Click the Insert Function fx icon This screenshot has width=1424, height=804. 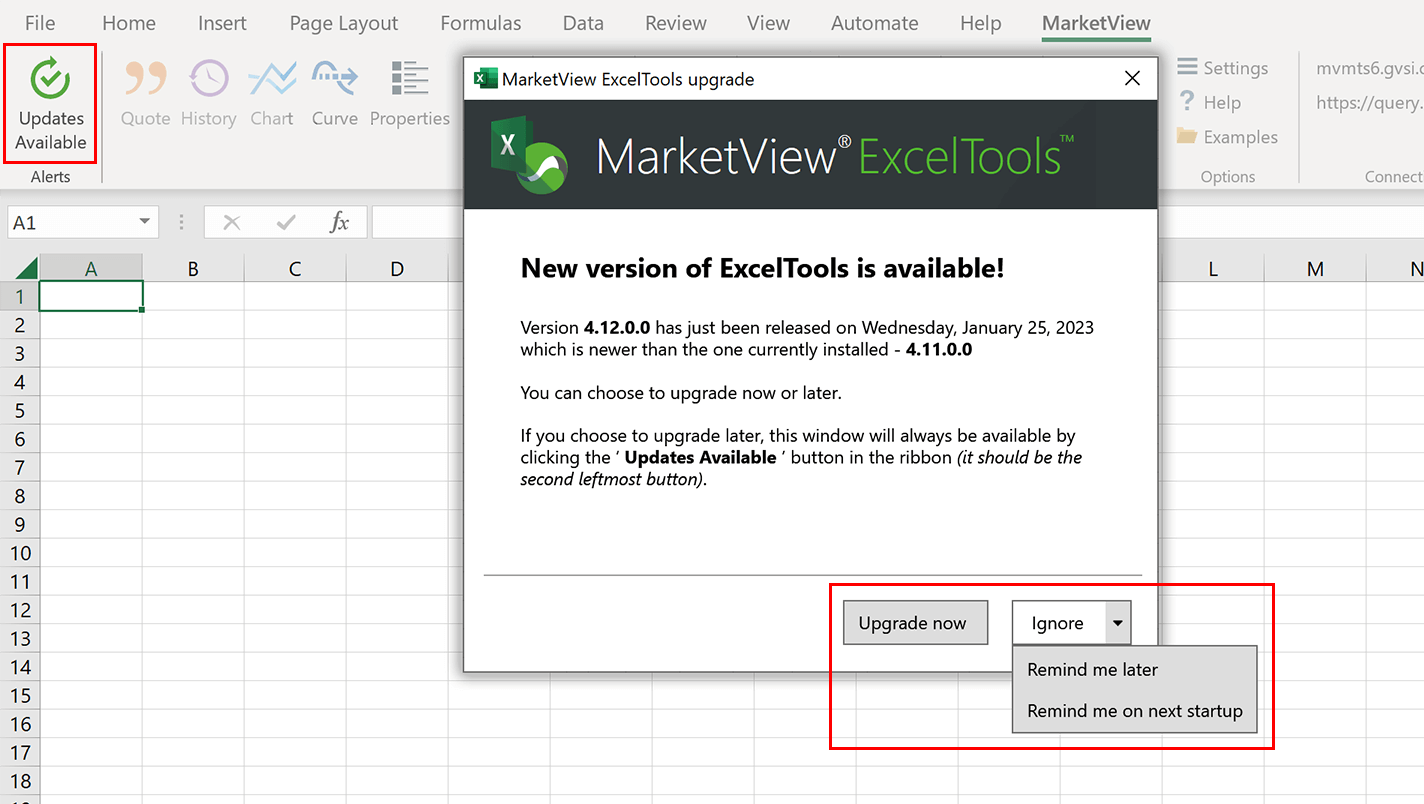pos(339,222)
